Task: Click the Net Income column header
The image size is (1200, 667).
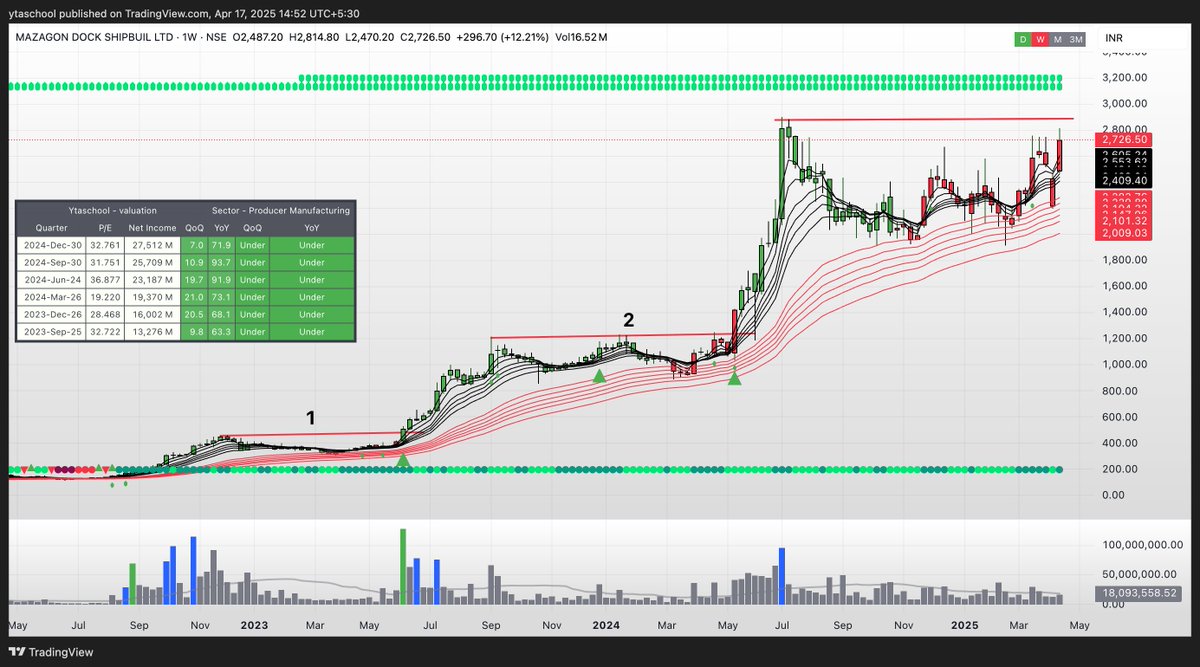Action: [152, 226]
